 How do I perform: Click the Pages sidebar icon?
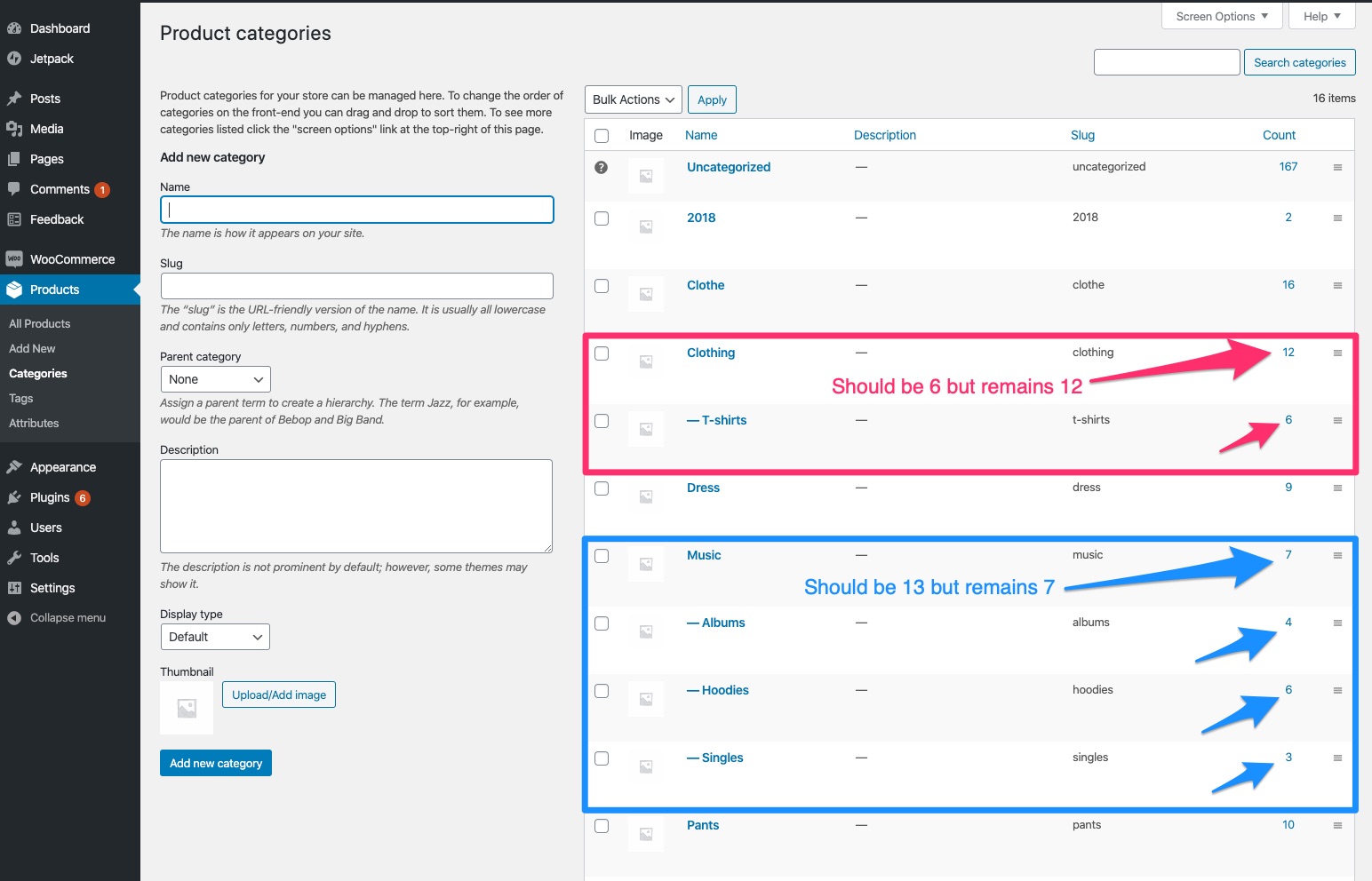(x=14, y=159)
